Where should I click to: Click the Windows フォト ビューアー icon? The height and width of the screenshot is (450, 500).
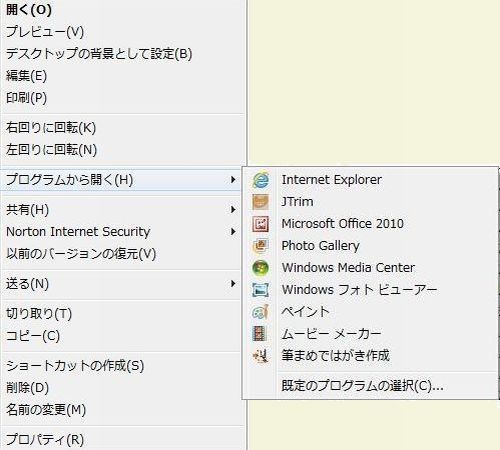260,290
